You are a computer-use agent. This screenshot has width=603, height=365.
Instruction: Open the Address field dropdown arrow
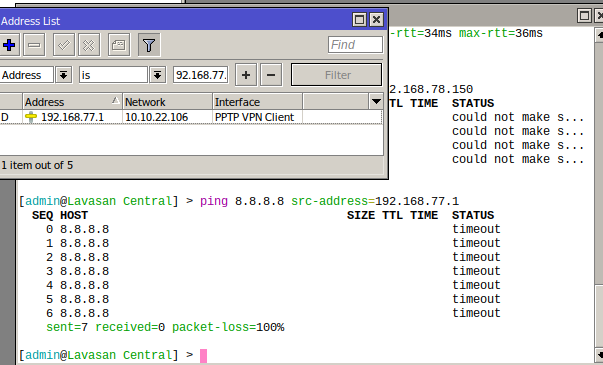point(63,75)
